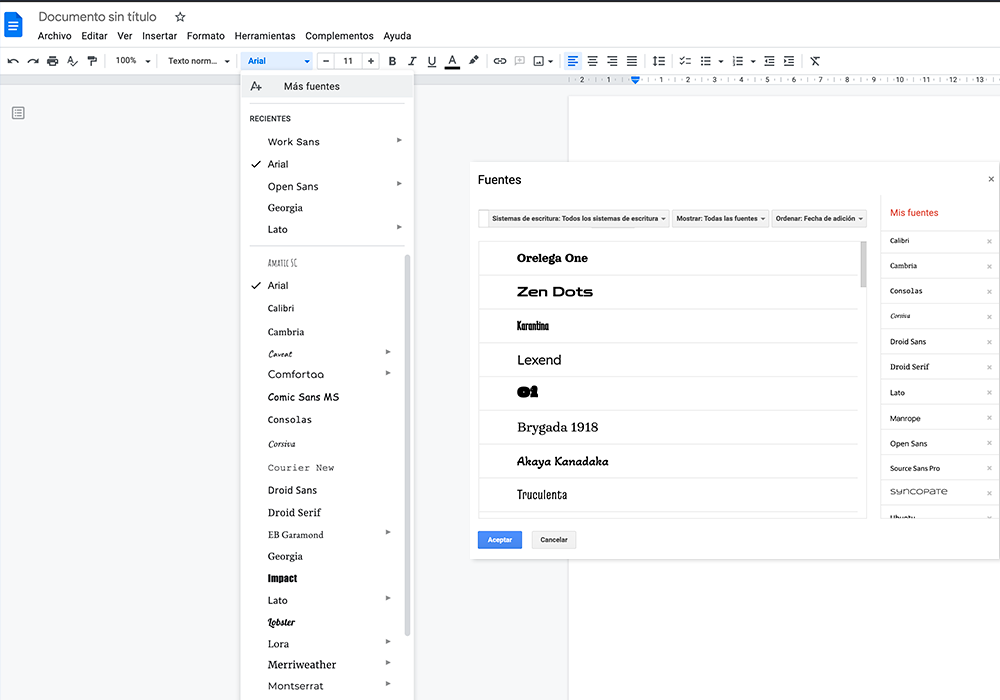This screenshot has height=700, width=1000.
Task: Increase font size with plus button
Action: [371, 61]
